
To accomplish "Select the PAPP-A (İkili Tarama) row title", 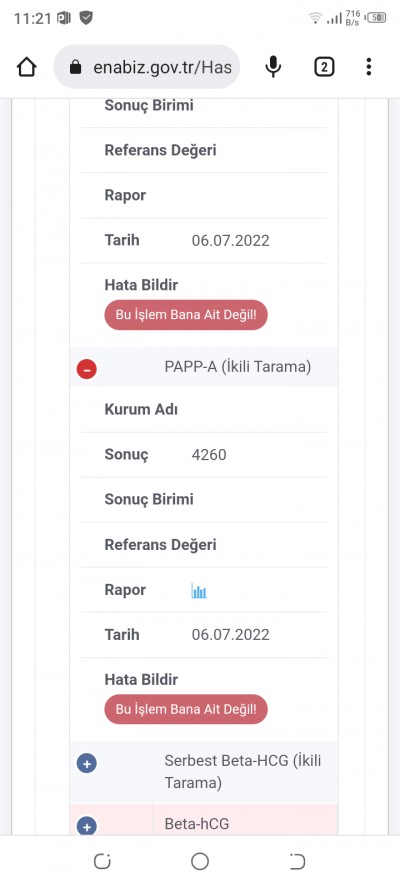I will (238, 367).
